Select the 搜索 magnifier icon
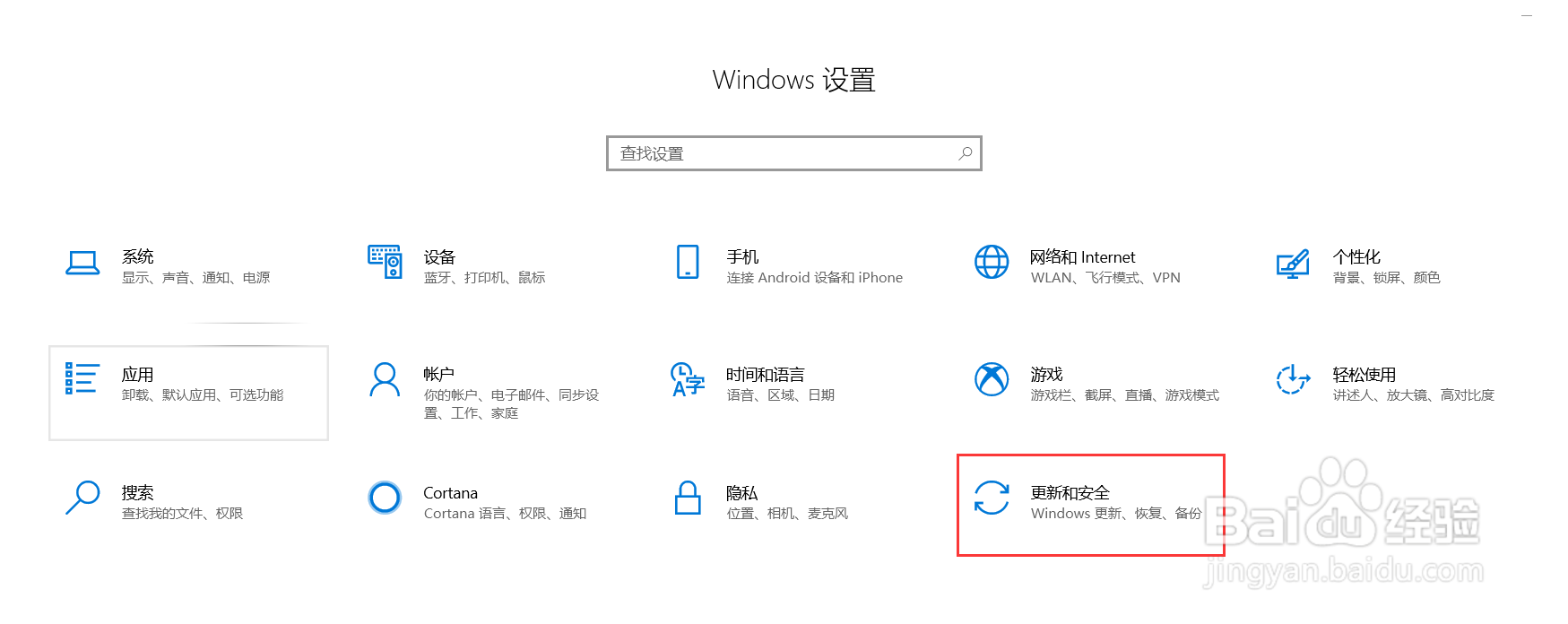Viewport: 1568px width, 624px height. point(82,498)
